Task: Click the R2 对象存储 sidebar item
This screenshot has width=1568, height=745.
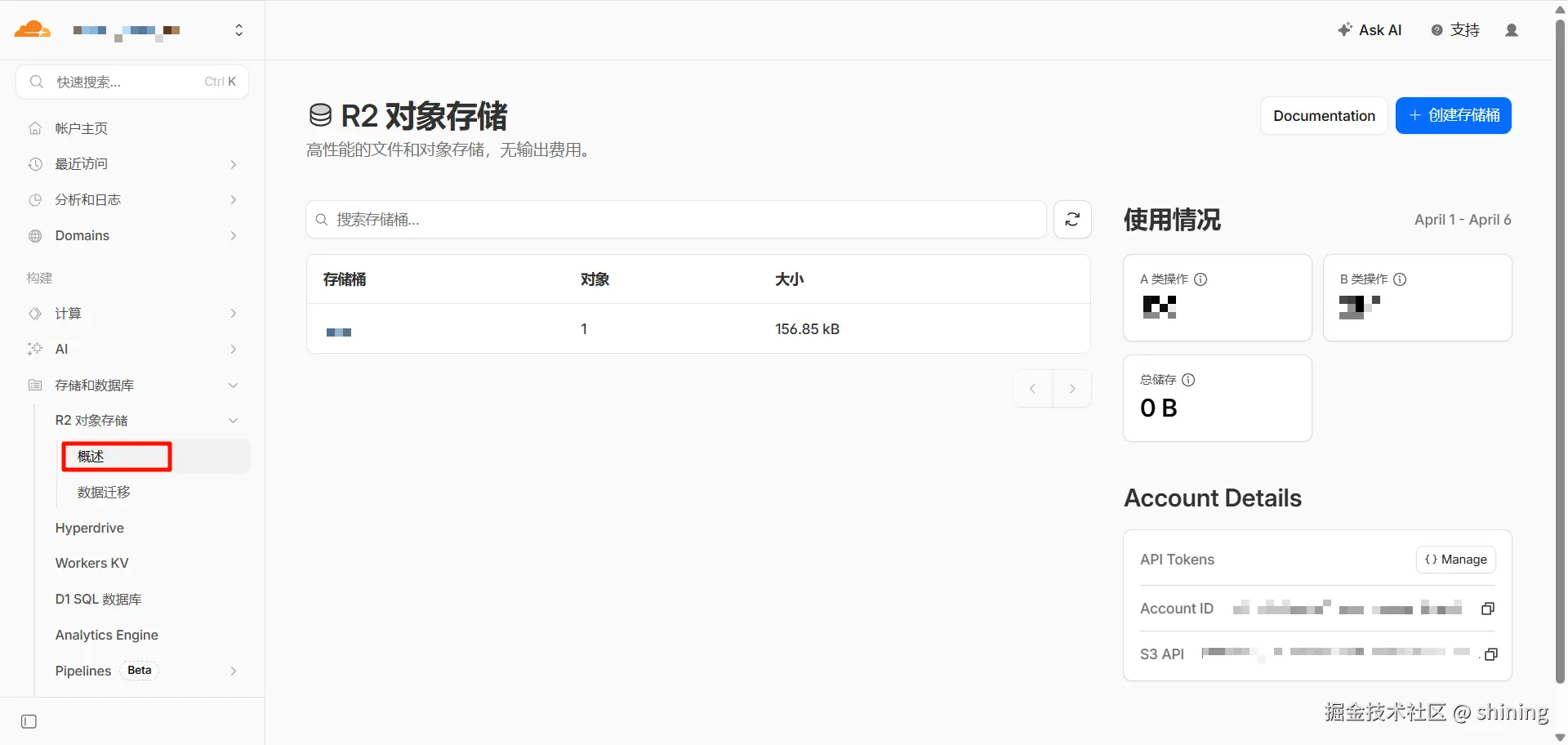Action: coord(91,421)
